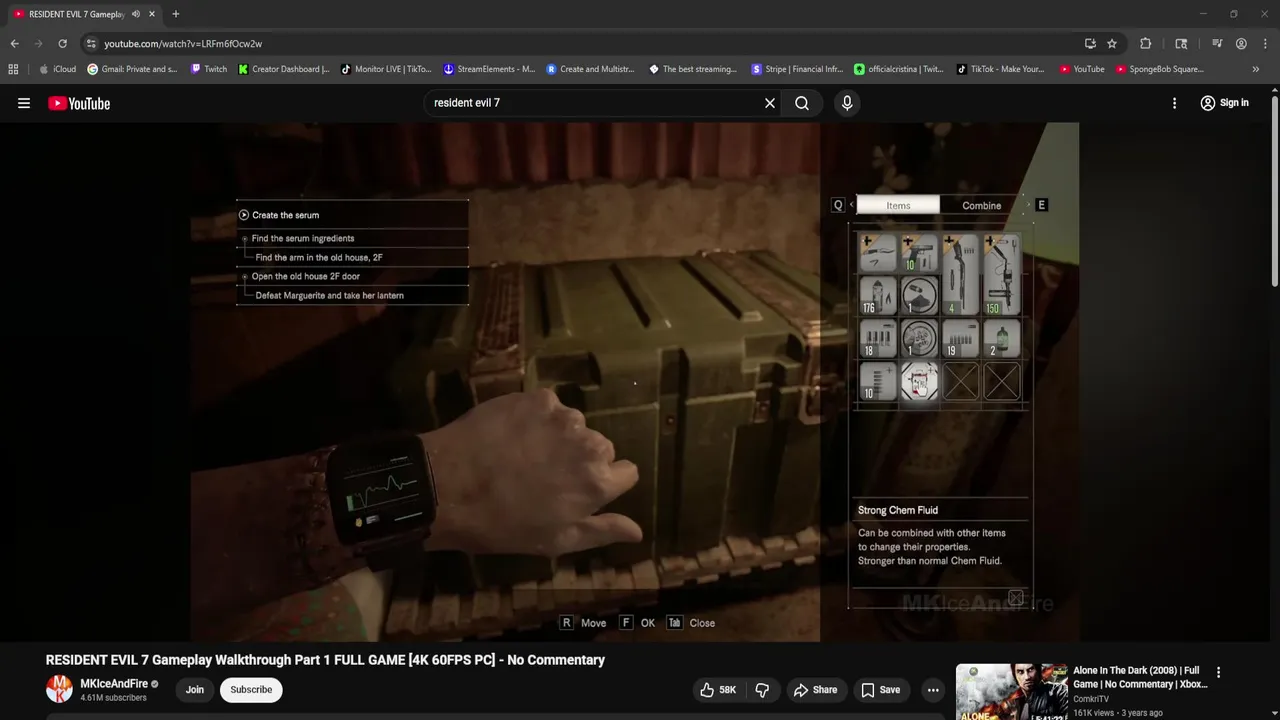
Task: Open YouTube settings three-dot menu
Action: click(1174, 103)
